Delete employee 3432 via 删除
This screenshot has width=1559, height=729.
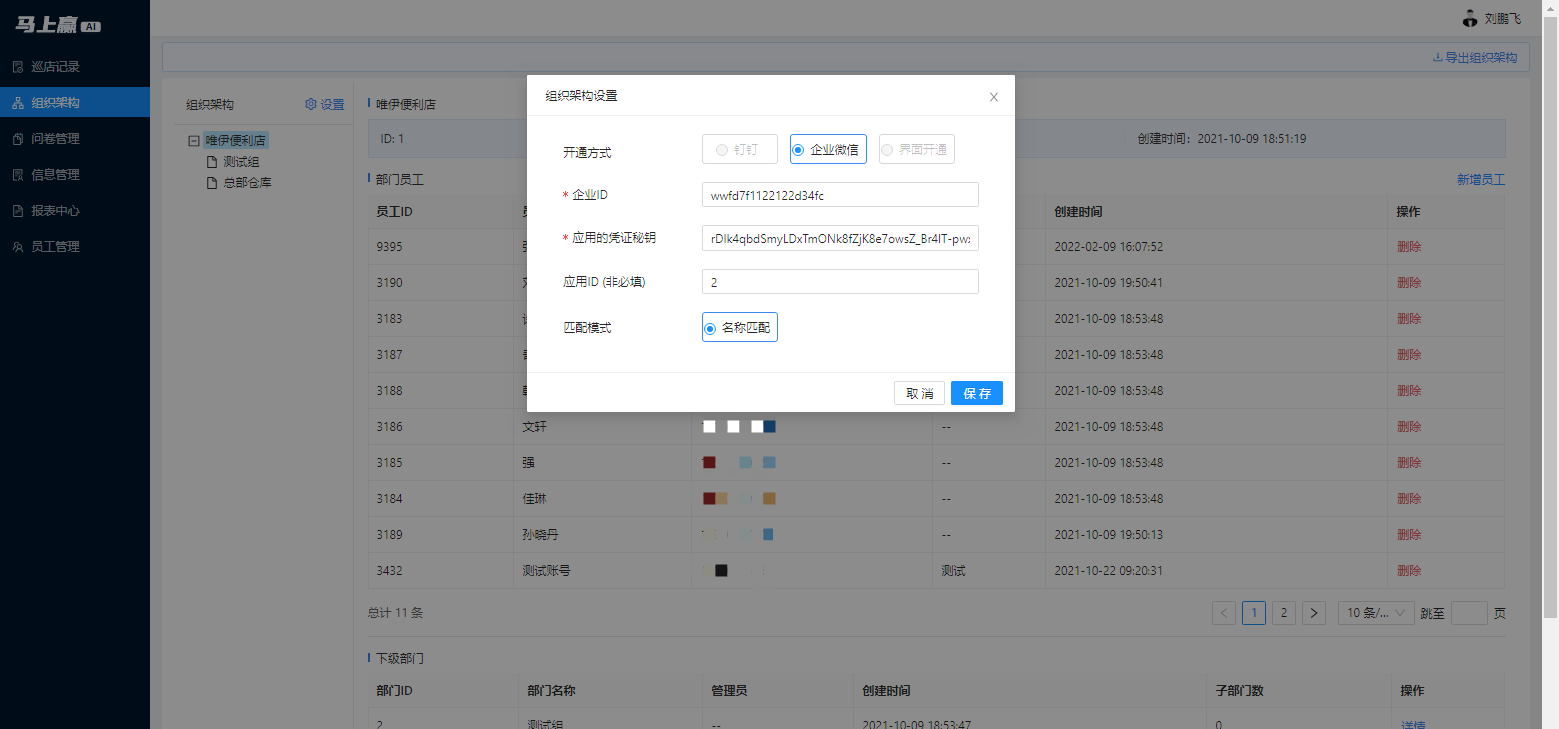tap(1409, 571)
